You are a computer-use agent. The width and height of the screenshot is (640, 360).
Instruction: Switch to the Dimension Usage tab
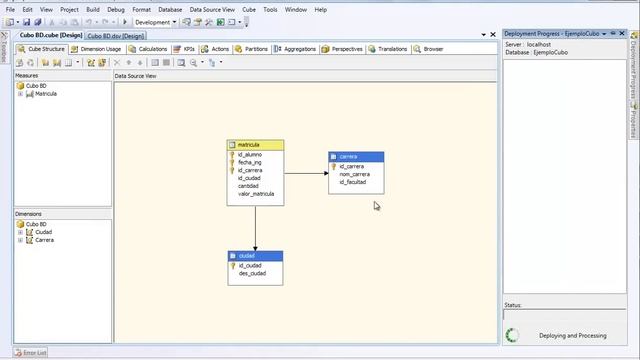(x=96, y=49)
